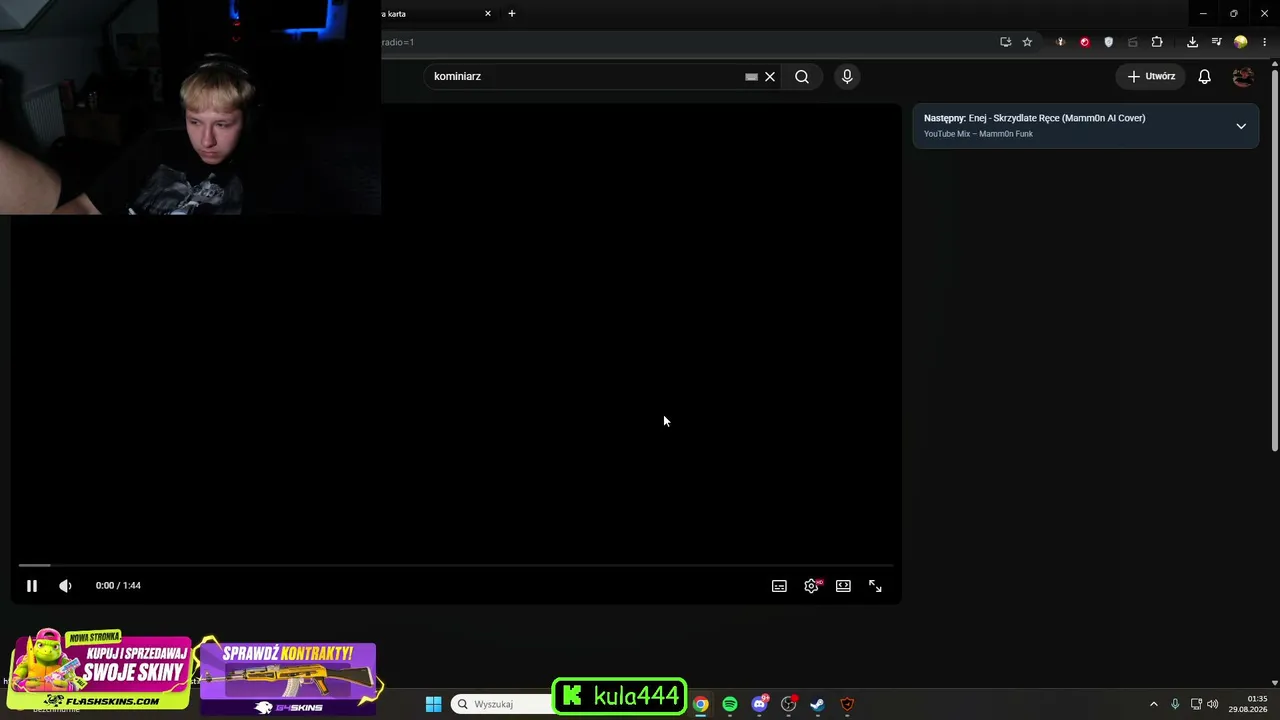The image size is (1280, 720).
Task: Open OBS Studio from taskbar
Action: point(788,704)
